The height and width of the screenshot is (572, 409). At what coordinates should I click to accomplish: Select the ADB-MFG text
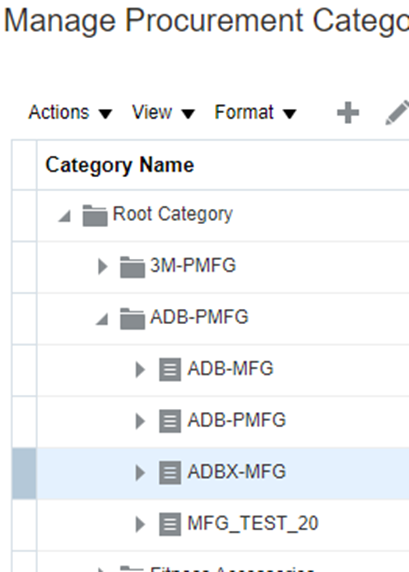point(230,368)
